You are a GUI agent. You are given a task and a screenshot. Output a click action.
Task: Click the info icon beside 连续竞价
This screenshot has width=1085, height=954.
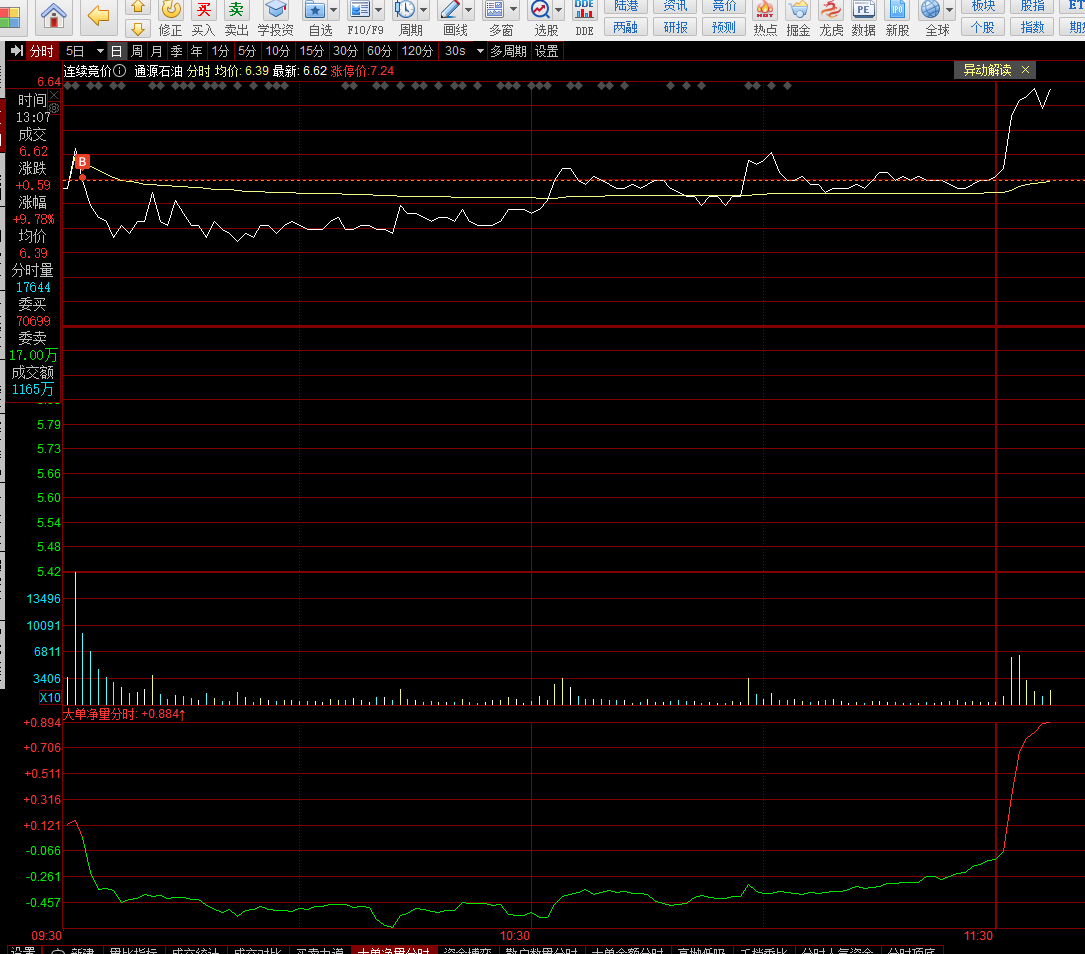[x=120, y=71]
